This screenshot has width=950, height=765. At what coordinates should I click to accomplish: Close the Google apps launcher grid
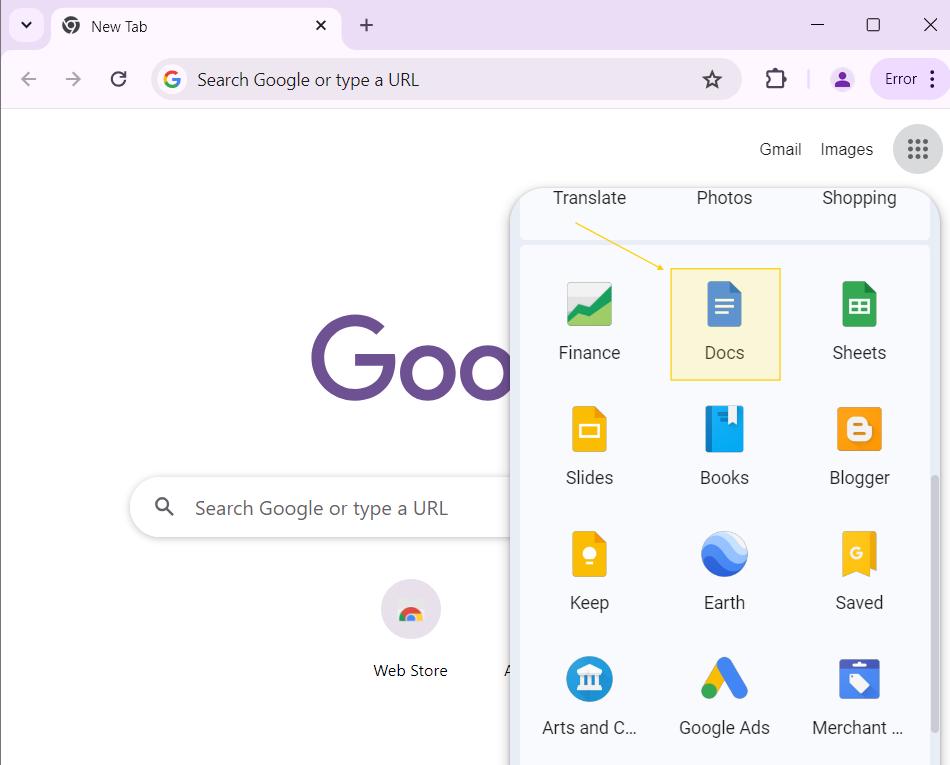point(917,149)
